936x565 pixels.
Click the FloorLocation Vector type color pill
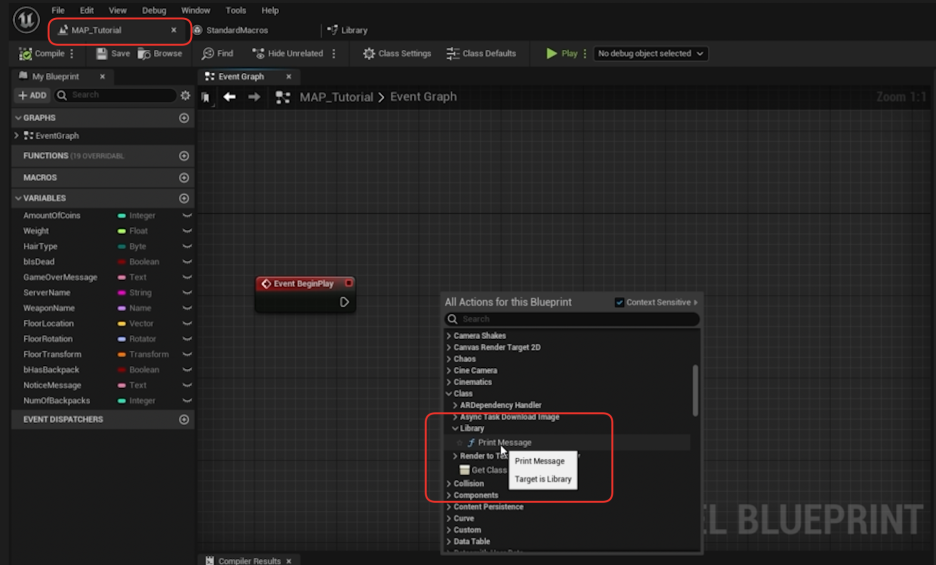coord(122,324)
